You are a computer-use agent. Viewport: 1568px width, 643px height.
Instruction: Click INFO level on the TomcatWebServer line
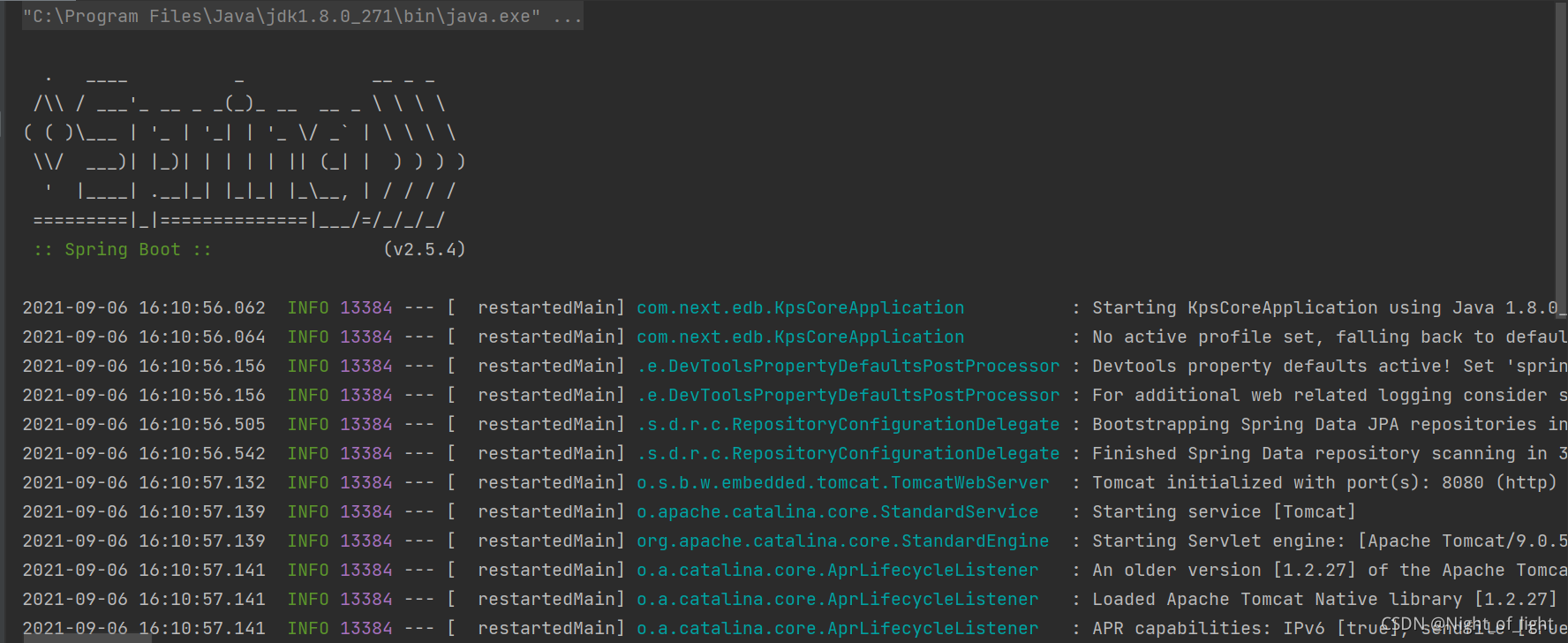[308, 482]
